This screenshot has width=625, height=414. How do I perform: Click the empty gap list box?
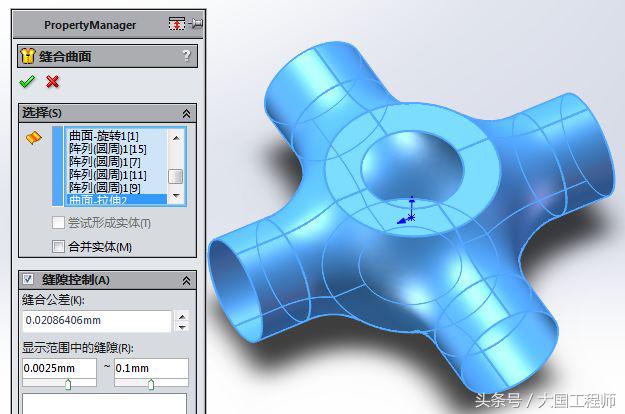point(104,404)
